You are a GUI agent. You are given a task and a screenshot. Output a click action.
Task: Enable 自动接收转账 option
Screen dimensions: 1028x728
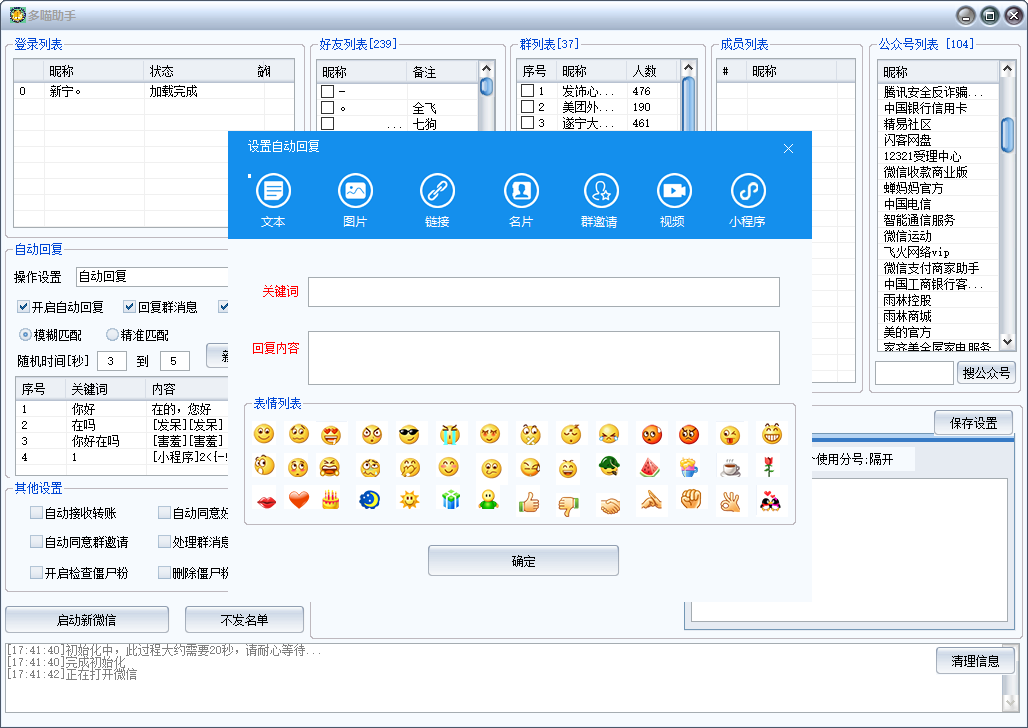(x=37, y=513)
